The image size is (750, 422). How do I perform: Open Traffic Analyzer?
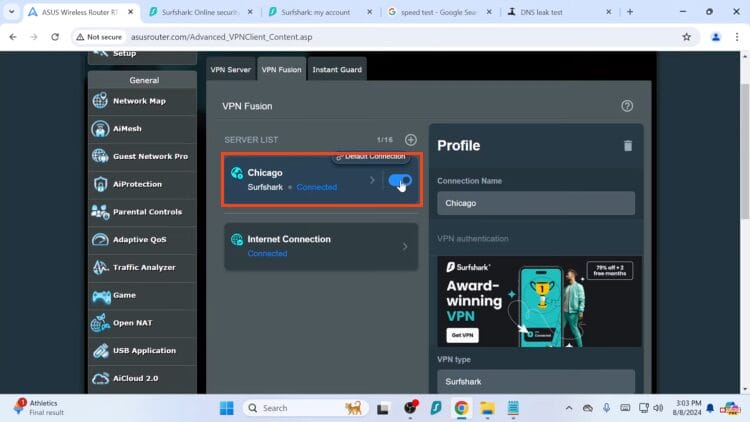point(142,267)
